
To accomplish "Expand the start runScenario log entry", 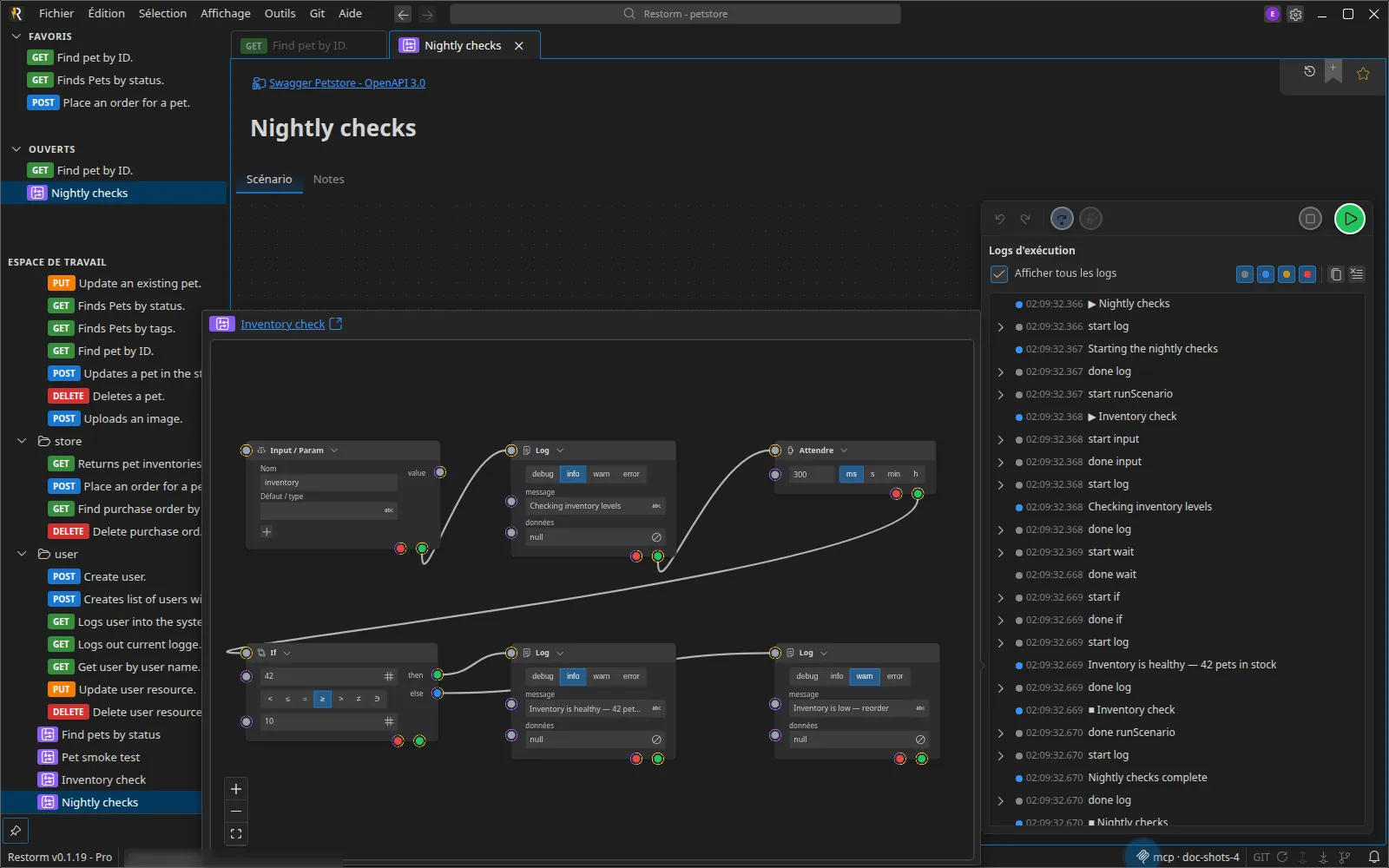I will (1001, 395).
